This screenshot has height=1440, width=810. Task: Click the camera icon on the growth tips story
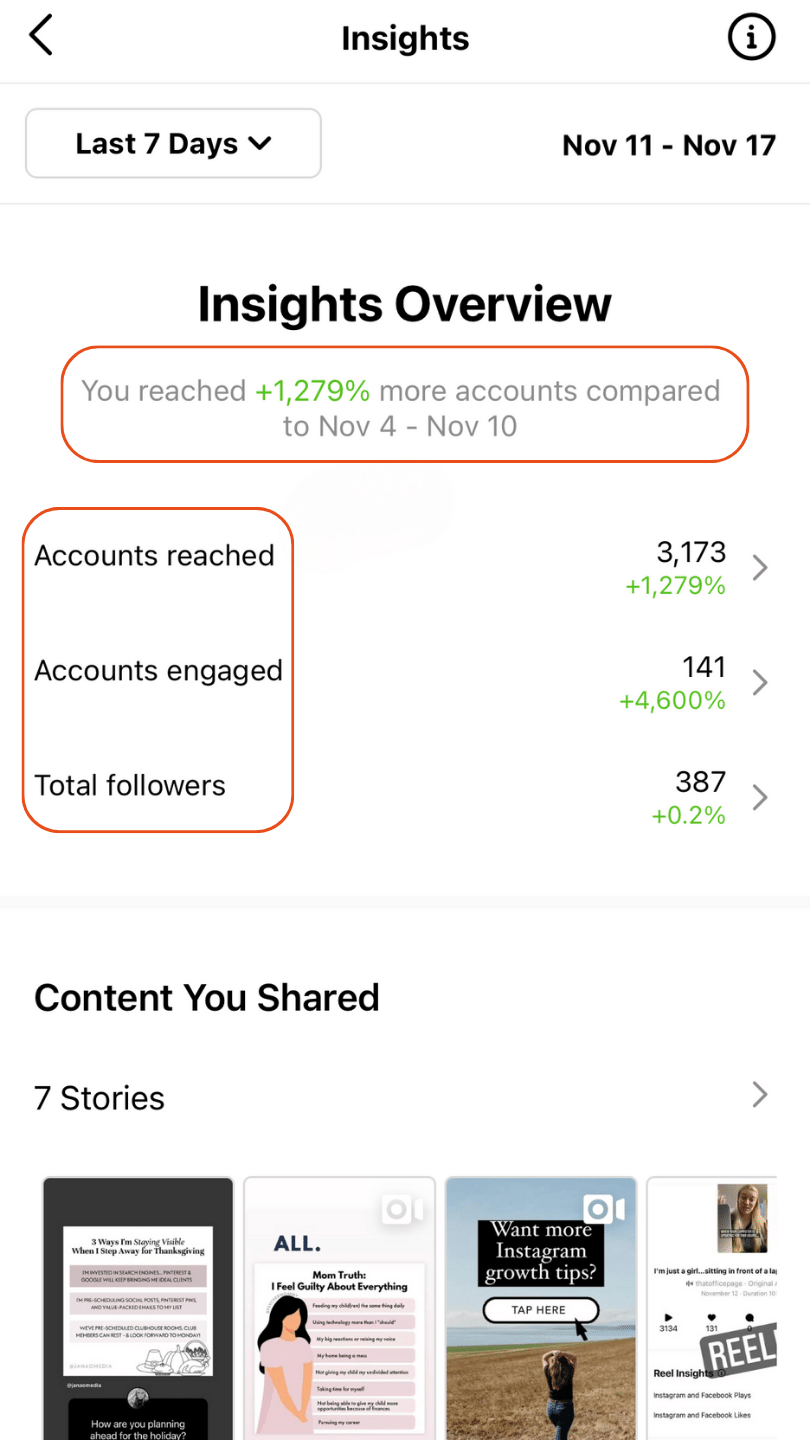[x=604, y=1207]
